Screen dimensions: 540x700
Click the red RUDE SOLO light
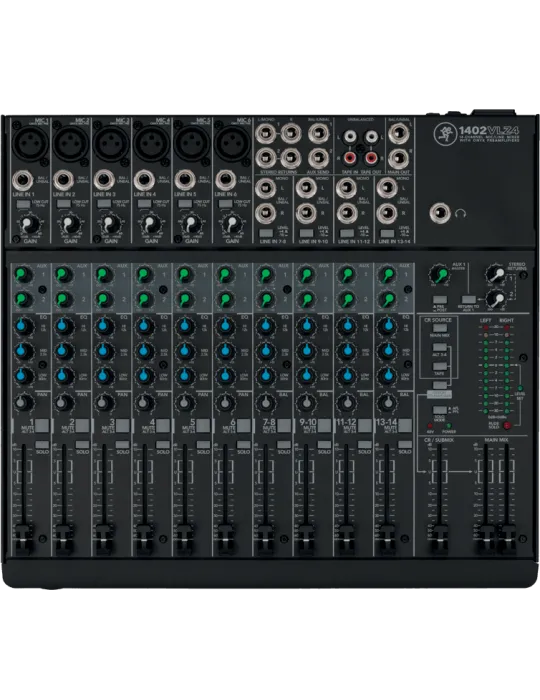point(507,425)
